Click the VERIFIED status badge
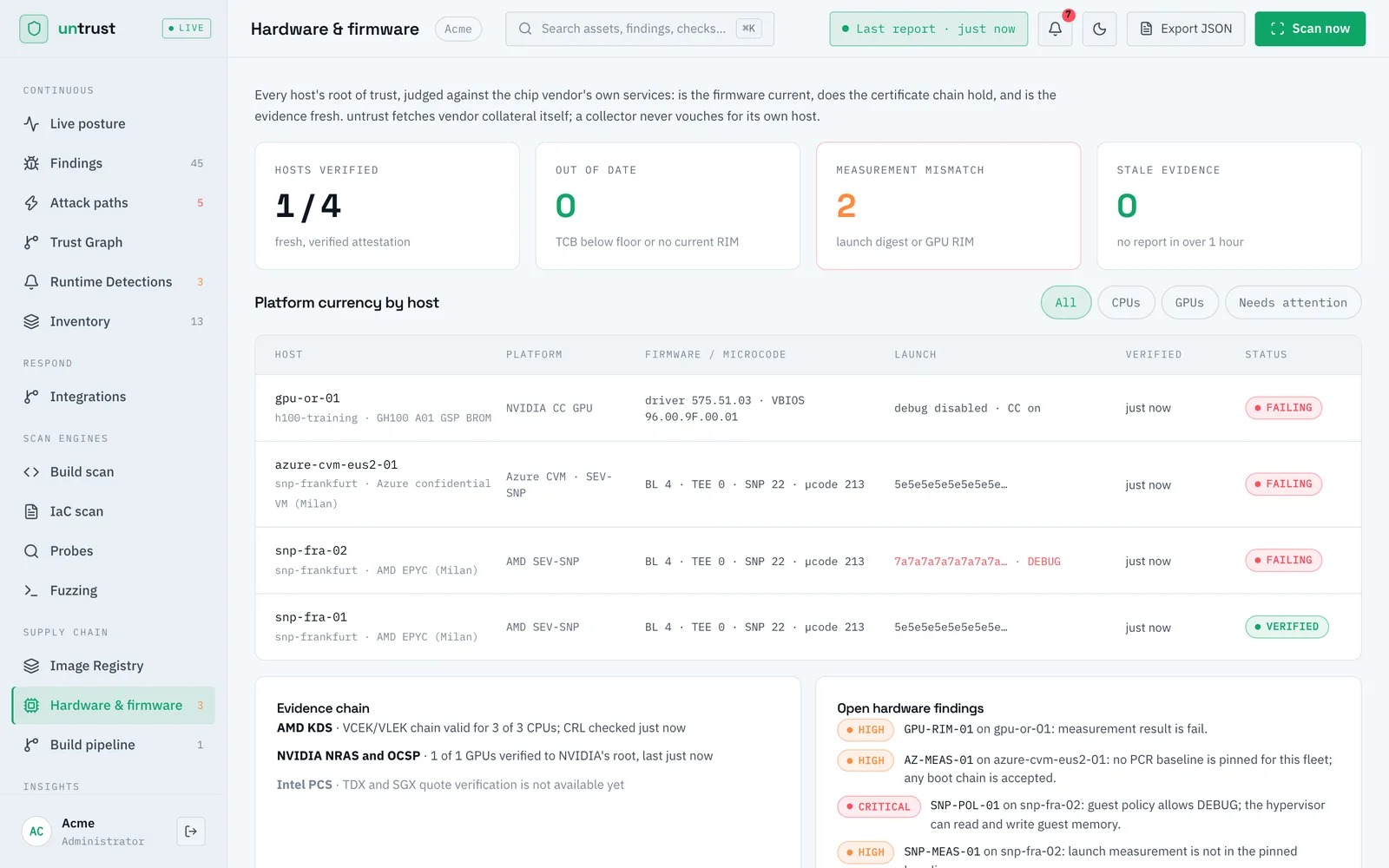1389x868 pixels. click(x=1287, y=627)
